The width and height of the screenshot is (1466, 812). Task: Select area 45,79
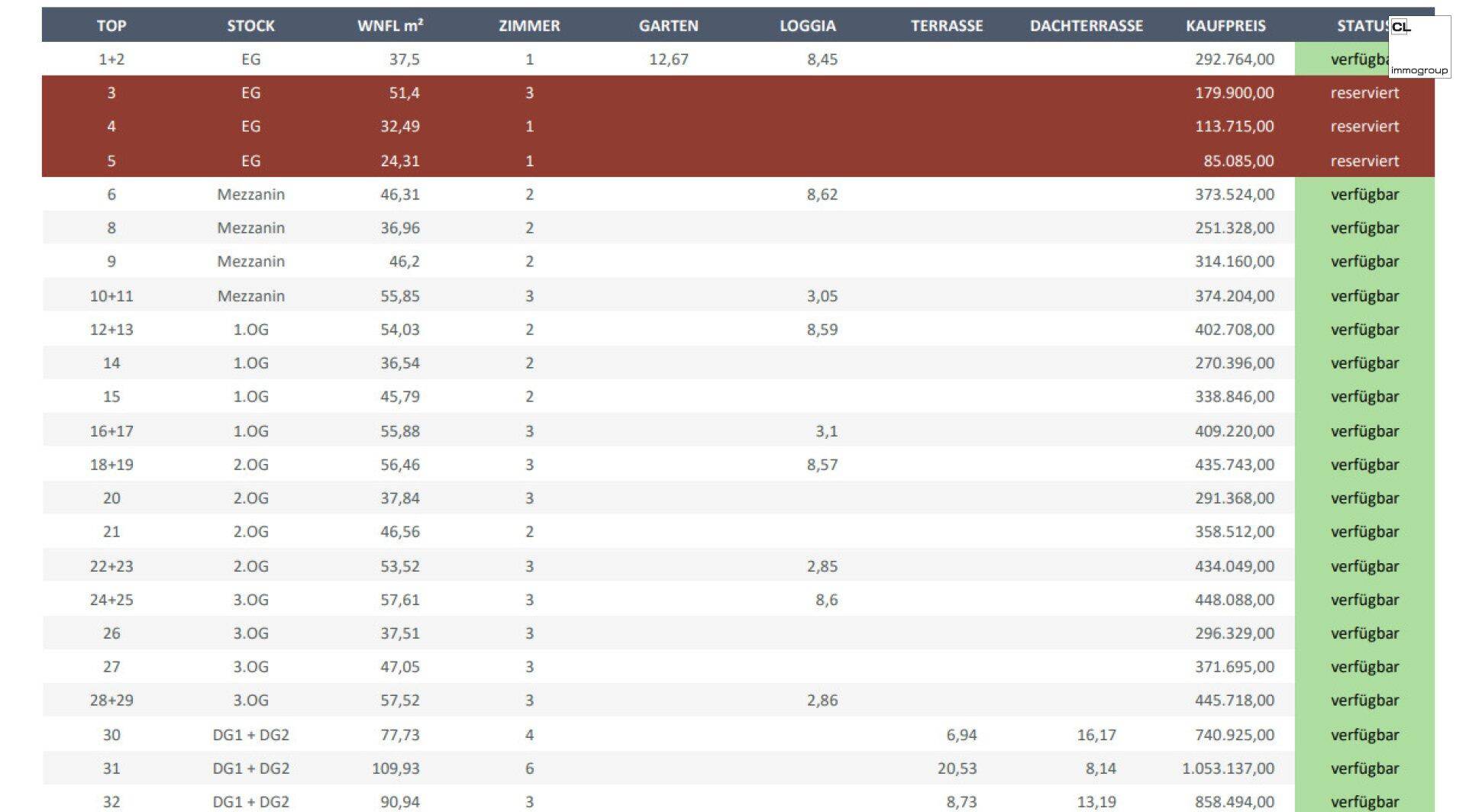pos(400,397)
